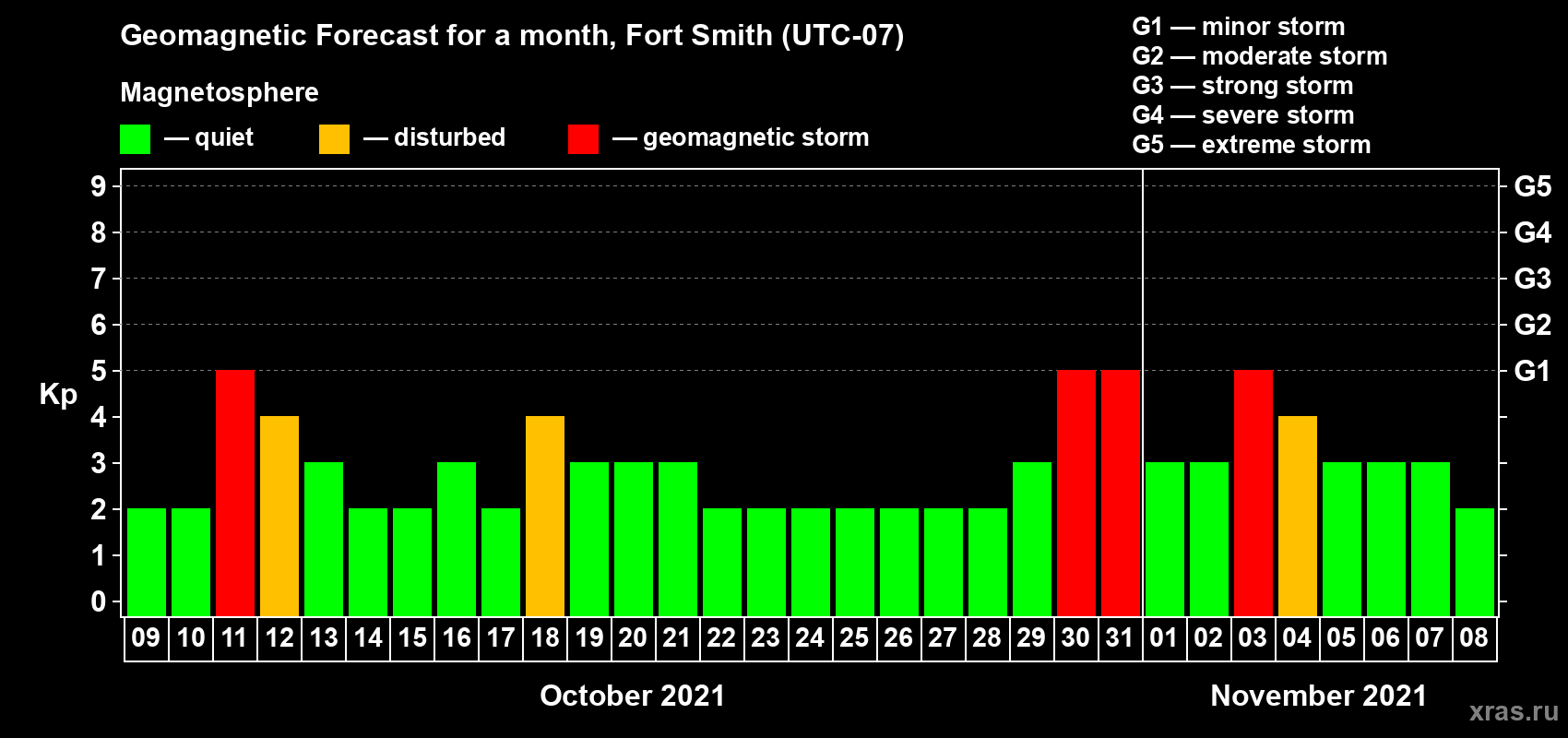Select the orange bar for November 04
The width and height of the screenshot is (1568, 738).
coord(1298,517)
